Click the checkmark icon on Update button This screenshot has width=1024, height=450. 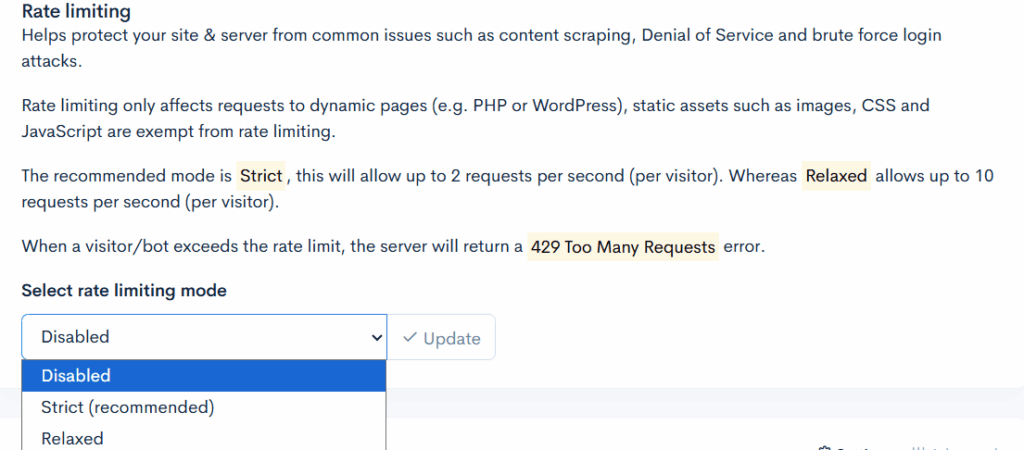coord(409,338)
